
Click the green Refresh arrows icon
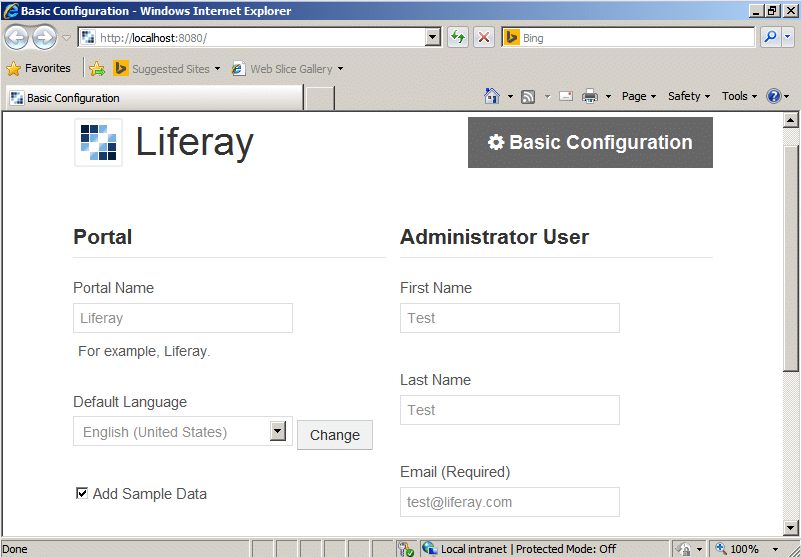coord(458,37)
